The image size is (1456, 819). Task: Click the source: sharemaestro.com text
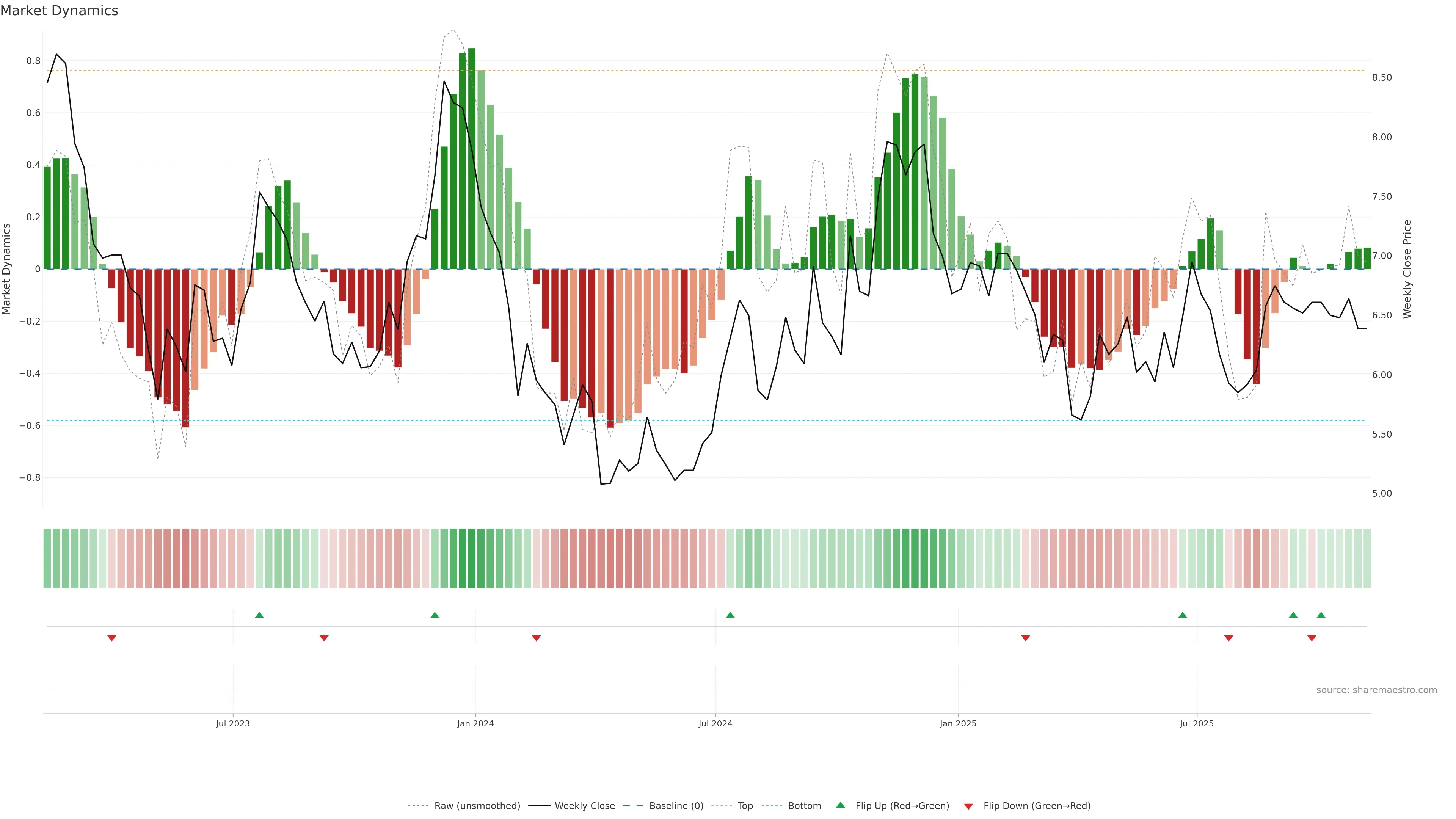pyautogui.click(x=1376, y=690)
